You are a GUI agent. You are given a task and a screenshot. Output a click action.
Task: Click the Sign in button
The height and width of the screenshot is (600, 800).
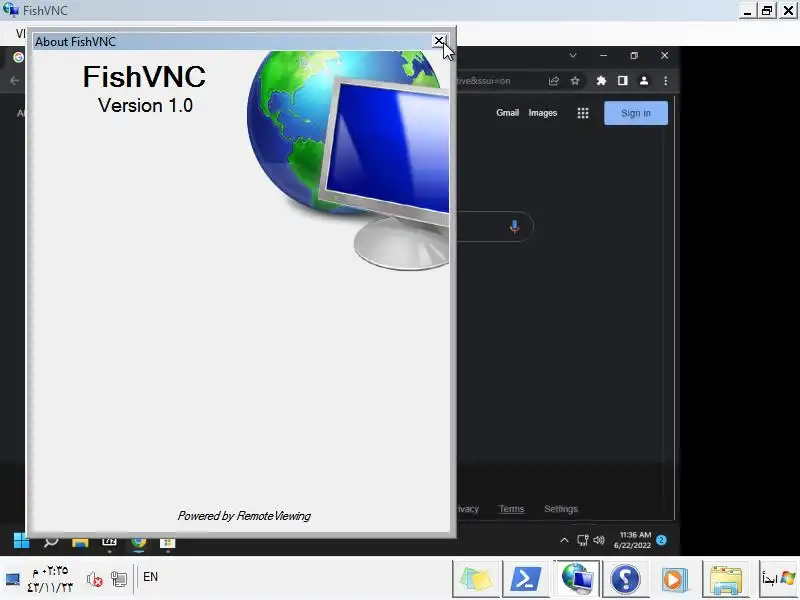pyautogui.click(x=636, y=113)
